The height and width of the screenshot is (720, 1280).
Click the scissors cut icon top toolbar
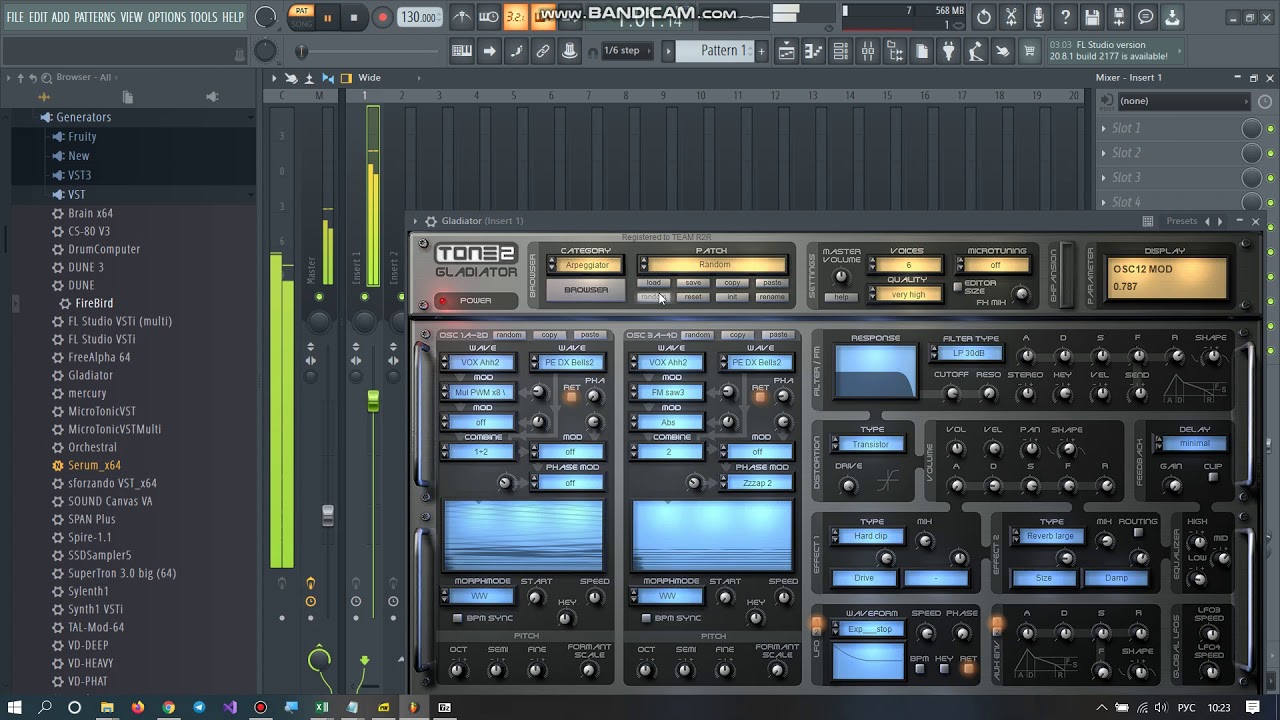(1011, 17)
